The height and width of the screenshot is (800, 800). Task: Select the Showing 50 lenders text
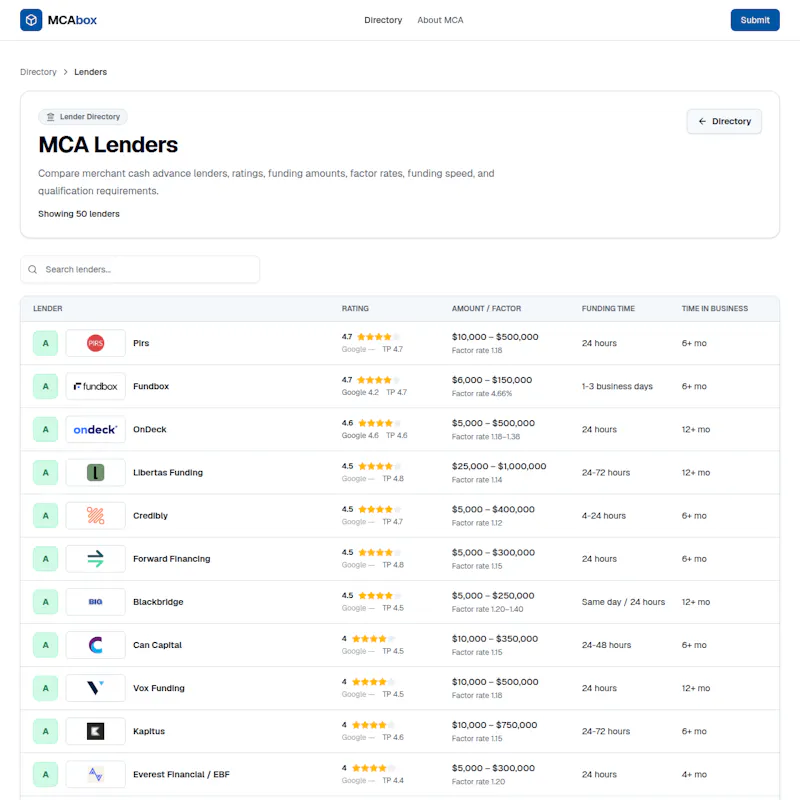79,214
